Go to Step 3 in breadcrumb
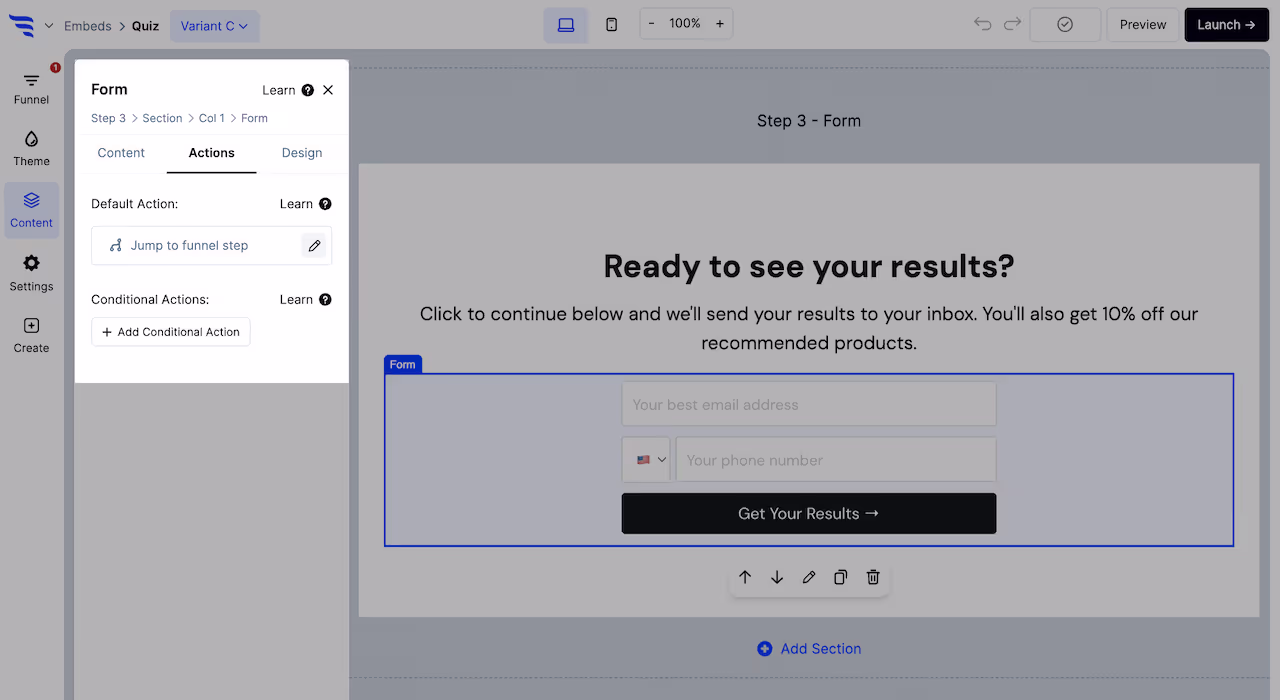1280x700 pixels. click(109, 118)
